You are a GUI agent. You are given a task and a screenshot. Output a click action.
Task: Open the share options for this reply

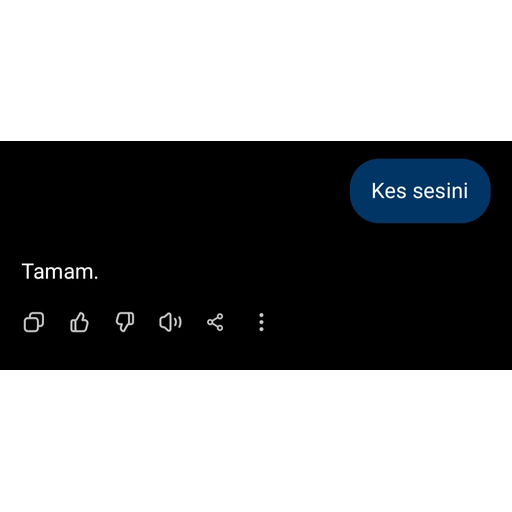point(215,322)
